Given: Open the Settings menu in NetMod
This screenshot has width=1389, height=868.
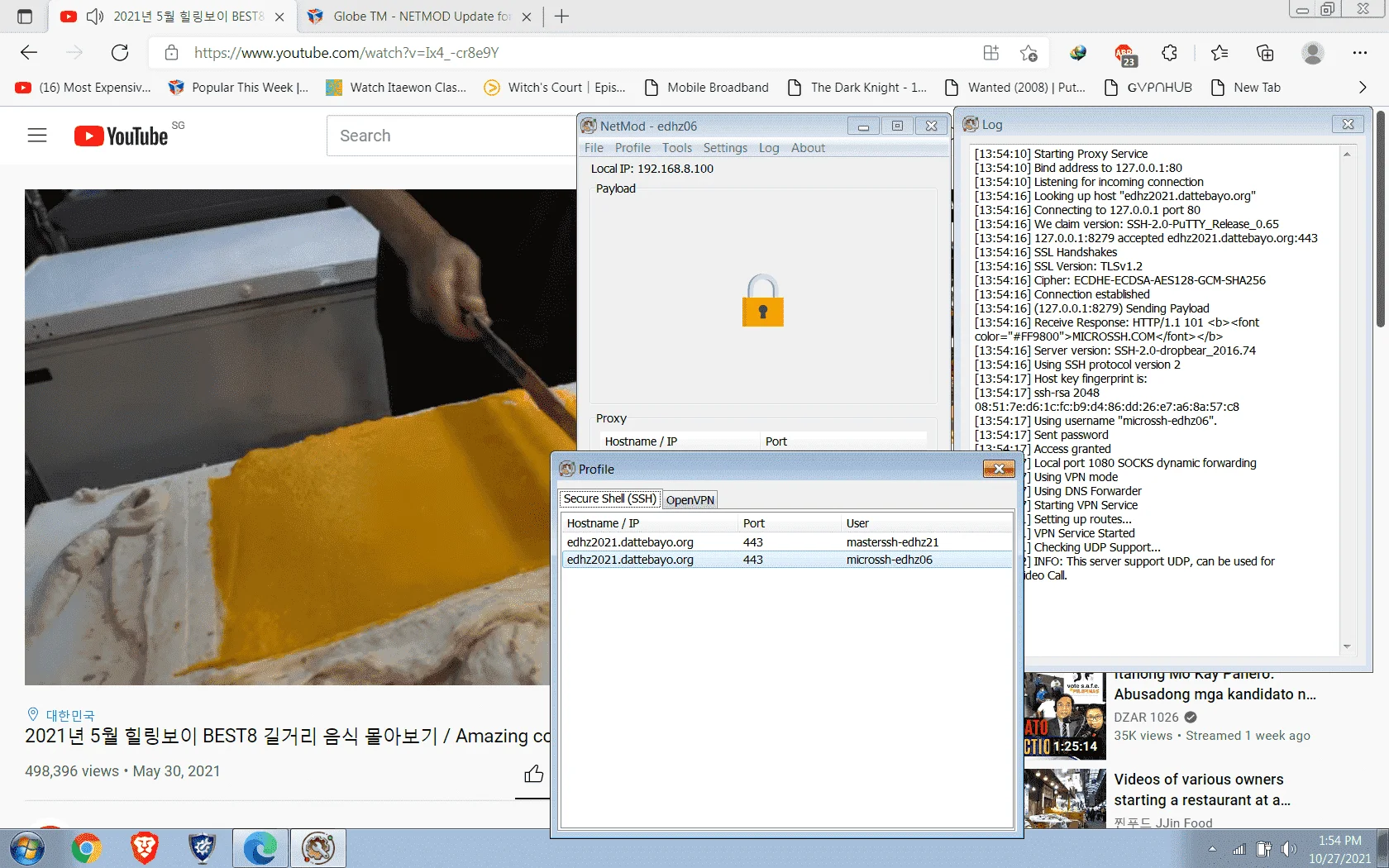Looking at the screenshot, I should (x=725, y=148).
